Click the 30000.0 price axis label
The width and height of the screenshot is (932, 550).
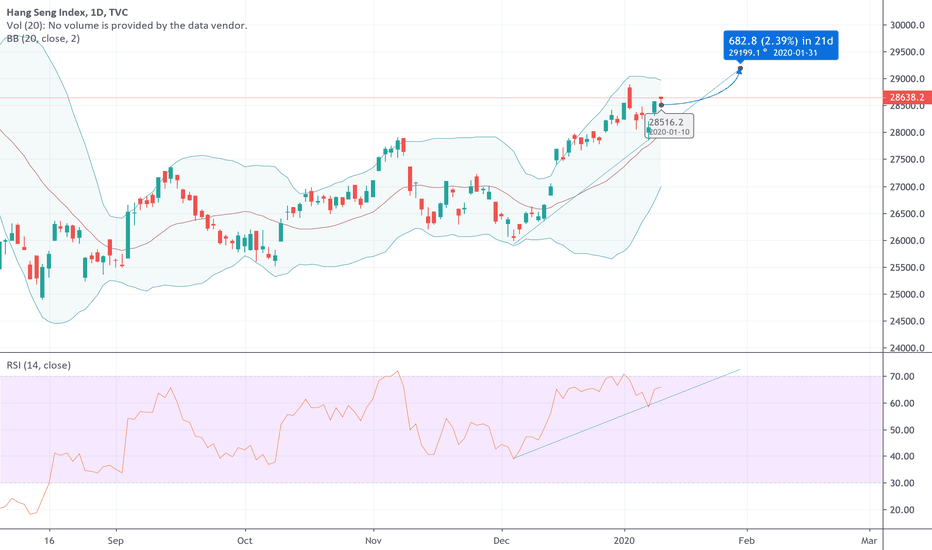tap(907, 25)
